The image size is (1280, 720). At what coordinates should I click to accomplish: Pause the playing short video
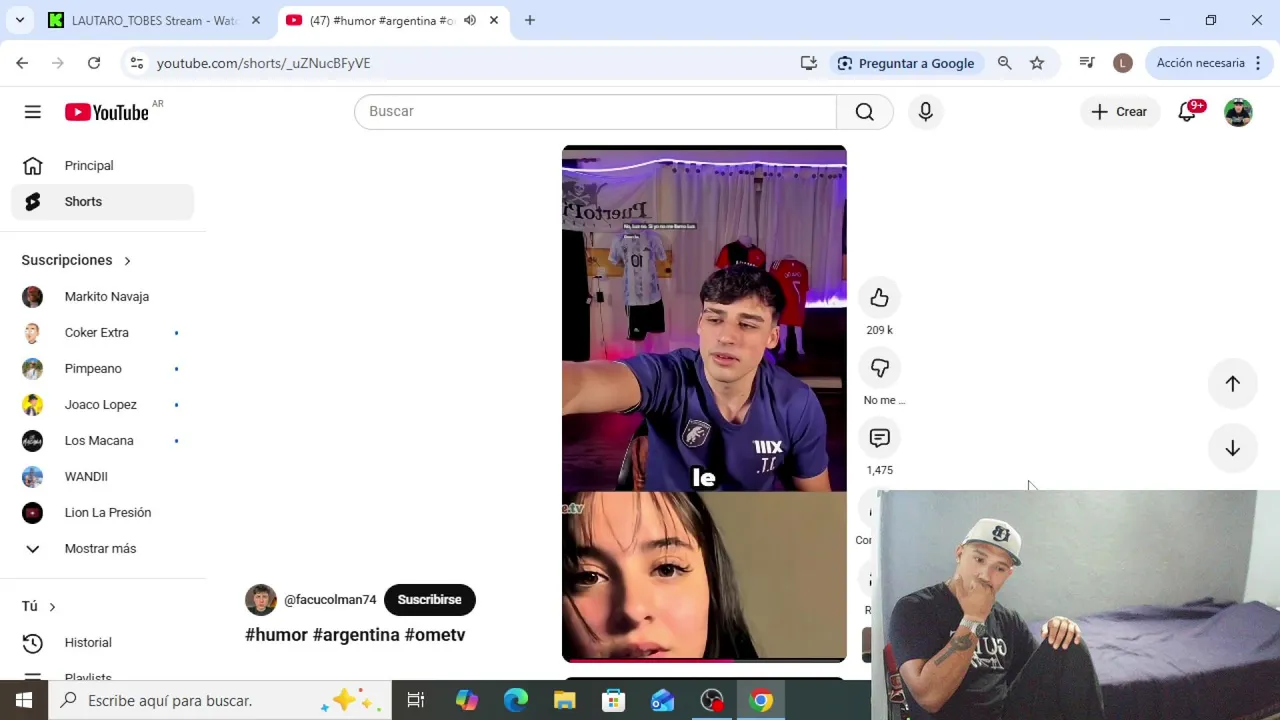pos(704,404)
